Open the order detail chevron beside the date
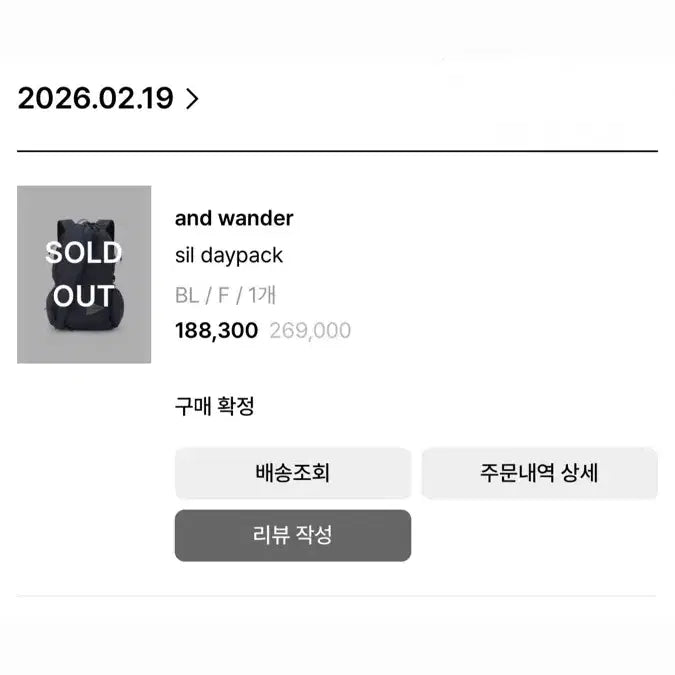This screenshot has height=675, width=675. coord(193,99)
